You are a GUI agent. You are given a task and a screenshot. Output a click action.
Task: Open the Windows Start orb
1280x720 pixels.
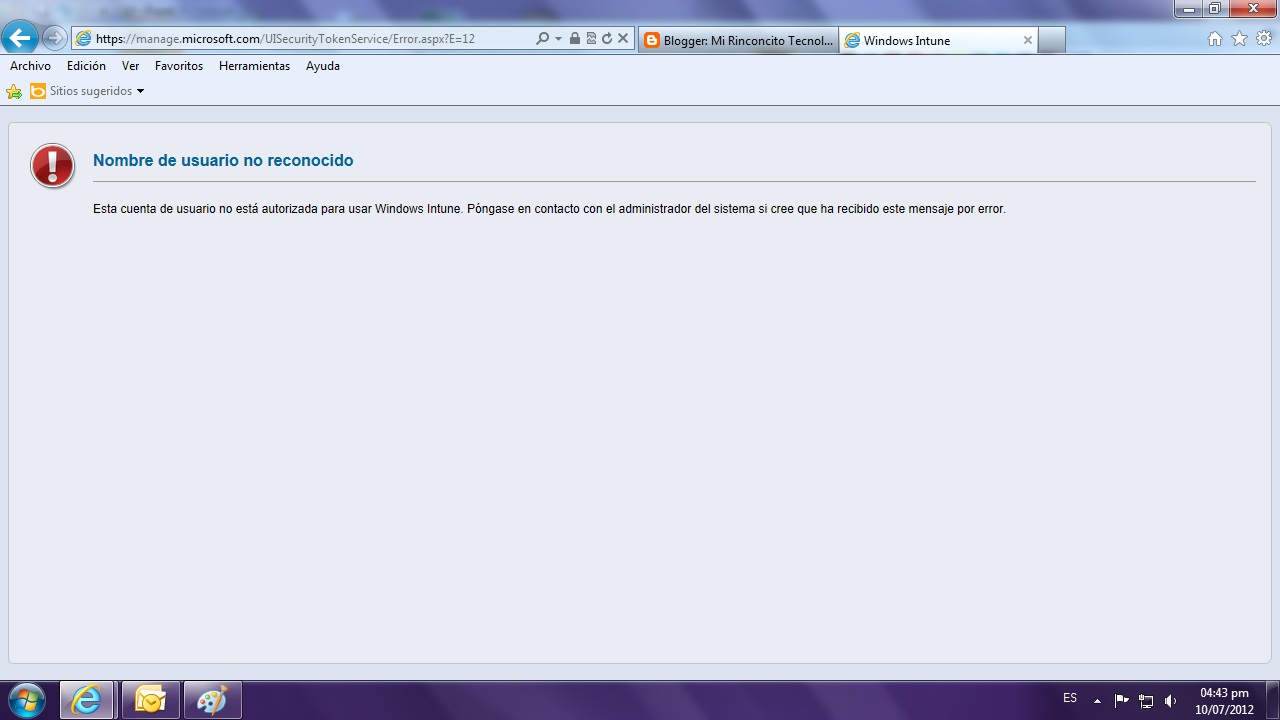click(25, 700)
